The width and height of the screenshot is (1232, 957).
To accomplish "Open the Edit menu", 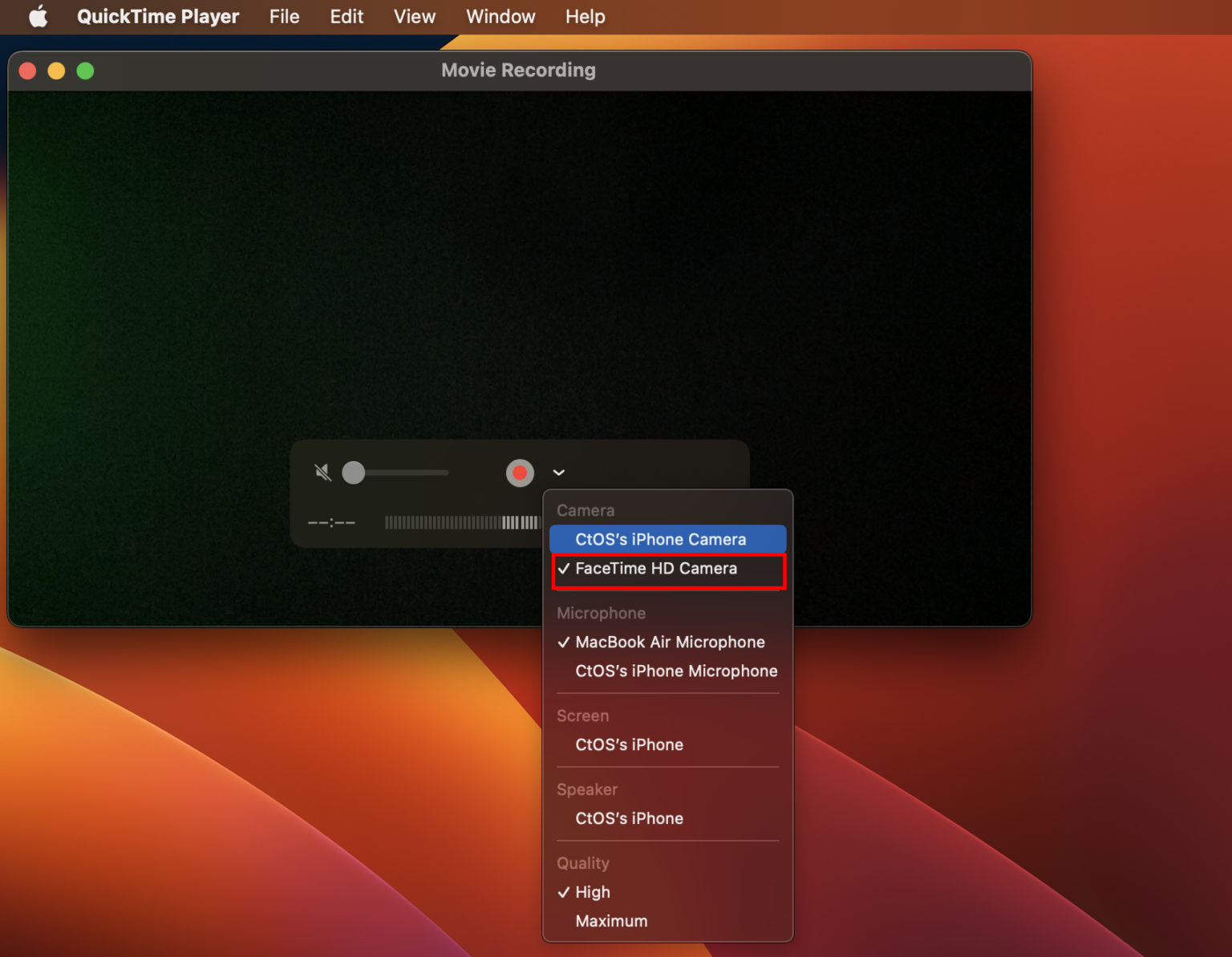I will click(x=346, y=17).
